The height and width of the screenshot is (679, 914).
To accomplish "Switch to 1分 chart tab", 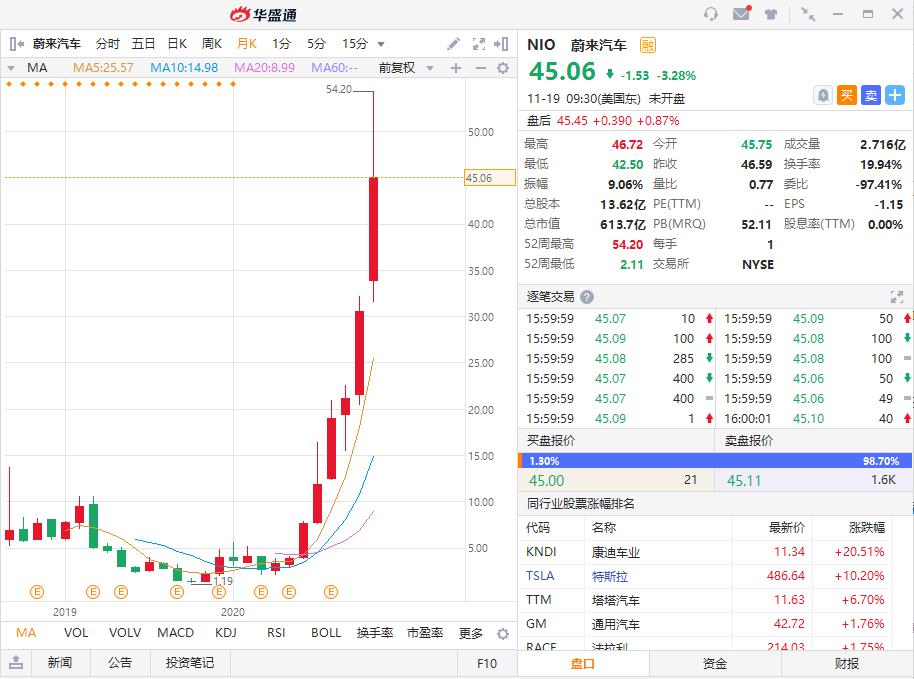I will tap(281, 44).
